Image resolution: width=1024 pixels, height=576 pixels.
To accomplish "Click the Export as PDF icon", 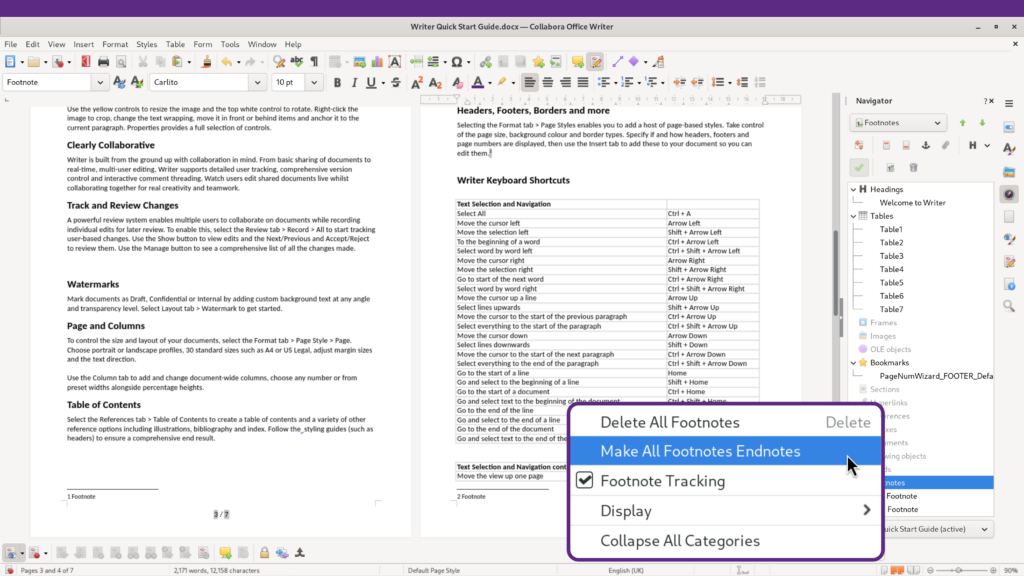I will (x=86, y=62).
